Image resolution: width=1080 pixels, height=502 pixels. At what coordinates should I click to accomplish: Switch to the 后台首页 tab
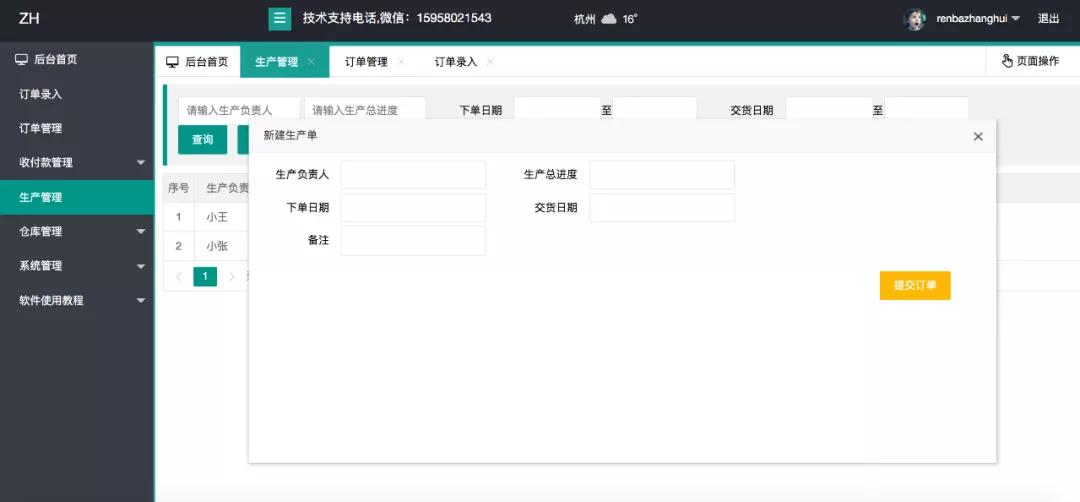click(198, 62)
